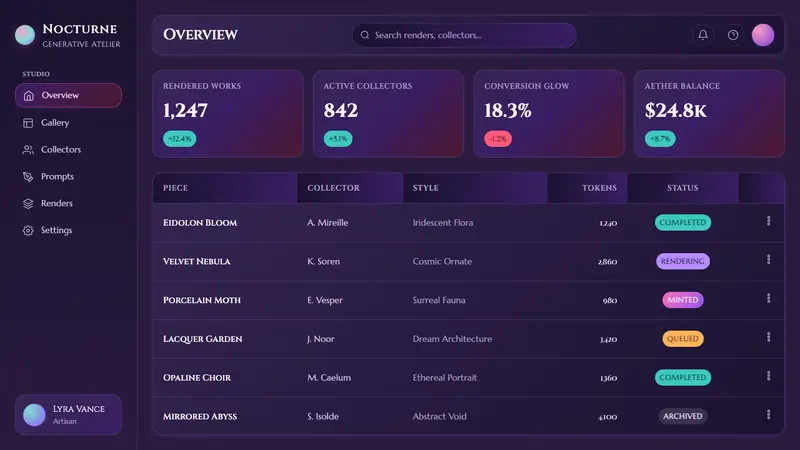This screenshot has width=800, height=450.
Task: Click the Dream Architecture style cell
Action: (x=453, y=339)
